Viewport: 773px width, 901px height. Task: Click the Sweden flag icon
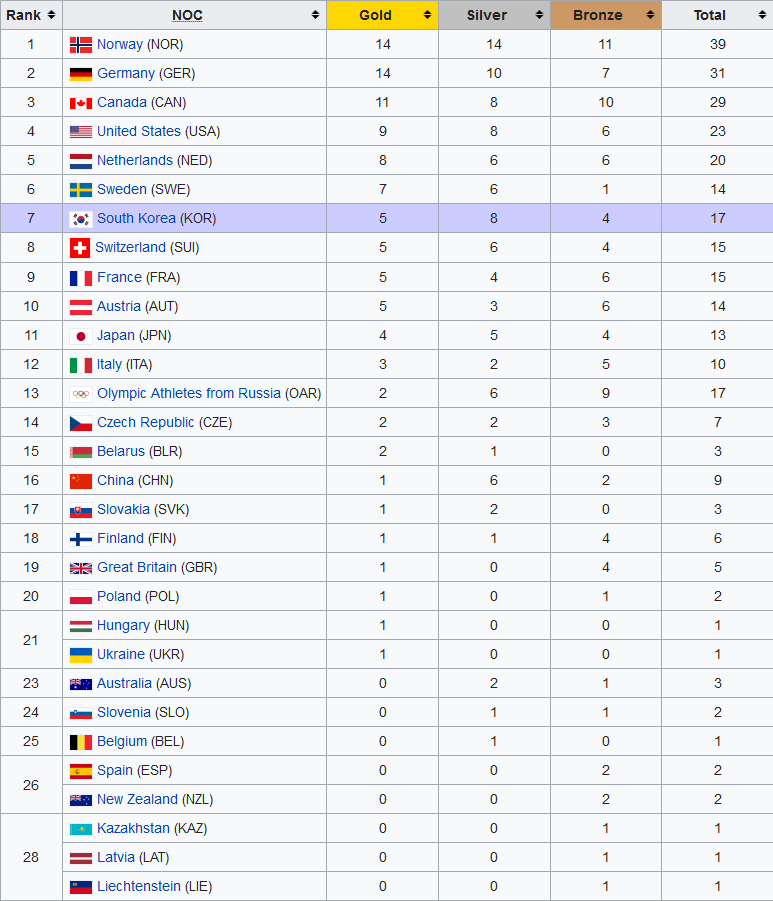pos(80,190)
